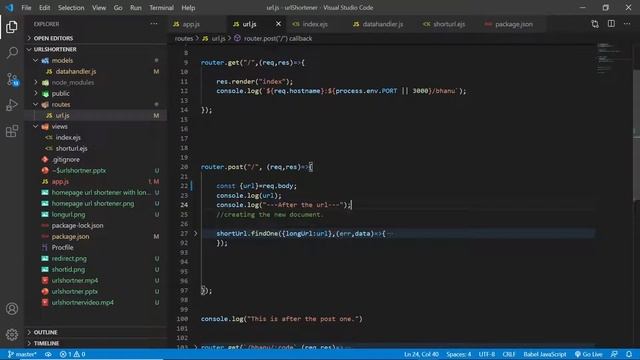This screenshot has height=360, width=640.
Task: Expand the OUTLINE section
Action: tap(45, 332)
